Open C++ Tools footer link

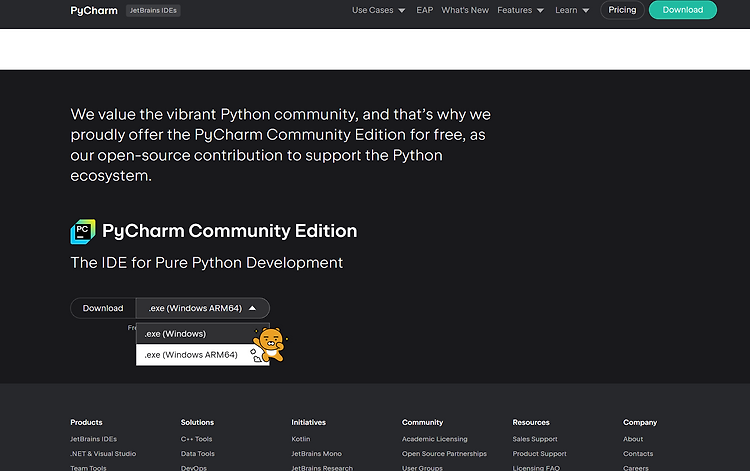click(196, 439)
